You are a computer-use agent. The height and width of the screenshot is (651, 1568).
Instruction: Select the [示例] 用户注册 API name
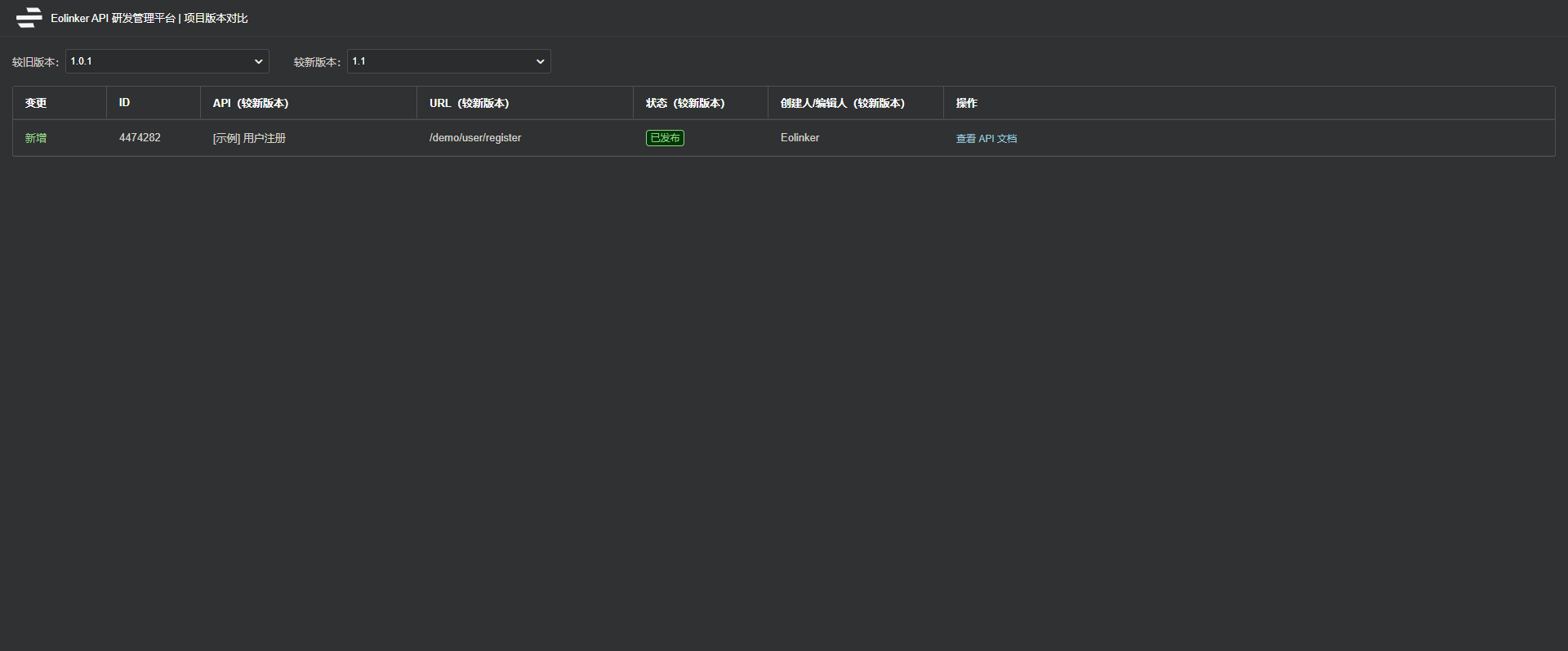pyautogui.click(x=250, y=138)
